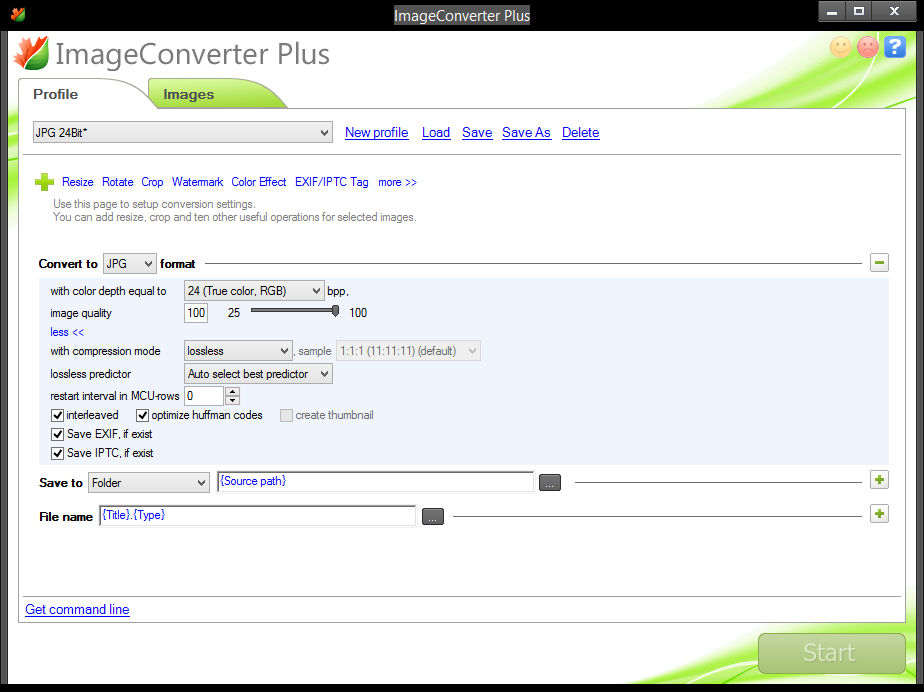Open the Get command line link
This screenshot has height=692, width=924.
pyautogui.click(x=77, y=609)
